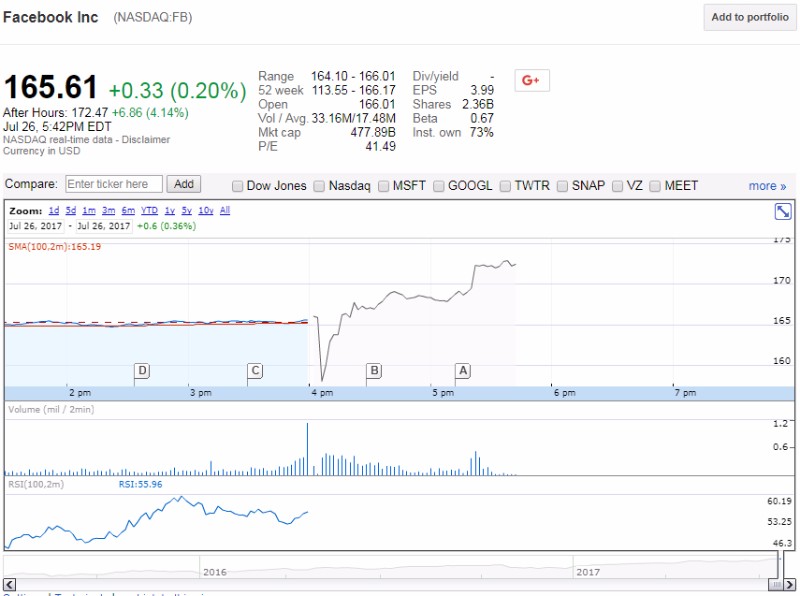Enable Dow Jones comparison checkbox

point(237,186)
